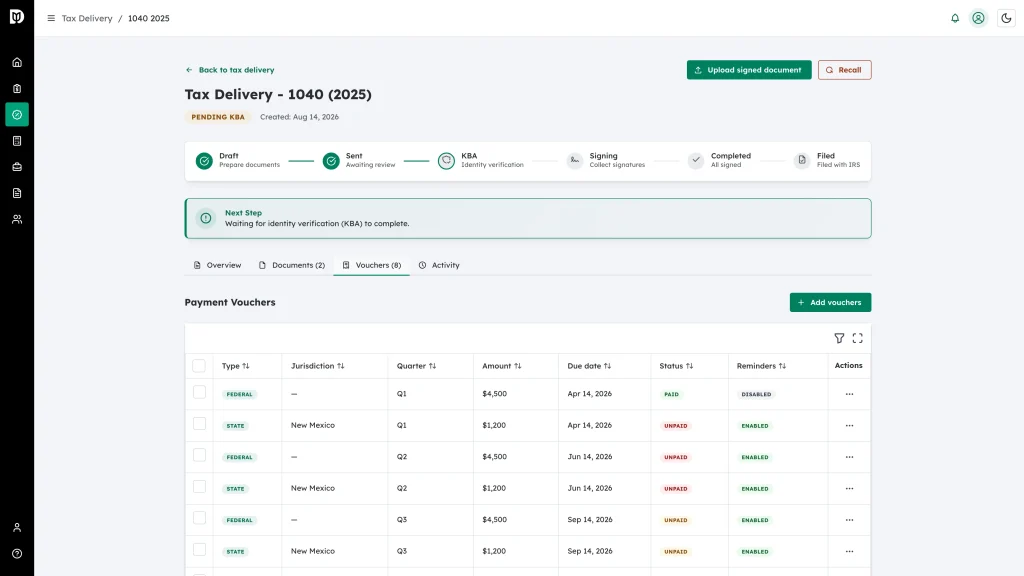The image size is (1024, 576).
Task: Select all vouchers header checkbox
Action: 199,366
